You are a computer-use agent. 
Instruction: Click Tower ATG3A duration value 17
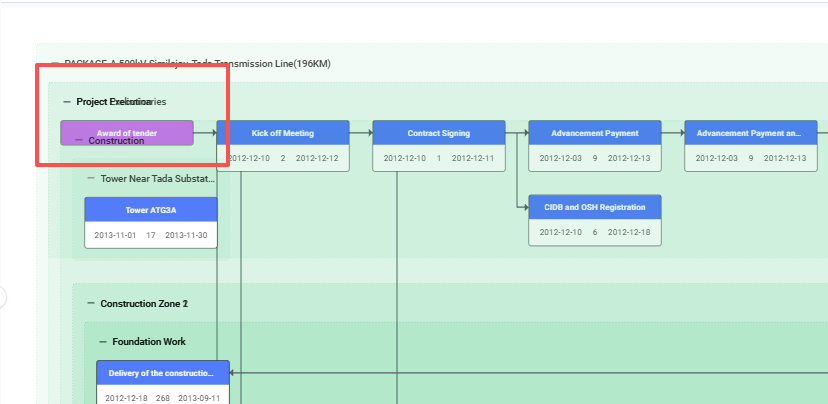pyautogui.click(x=151, y=235)
